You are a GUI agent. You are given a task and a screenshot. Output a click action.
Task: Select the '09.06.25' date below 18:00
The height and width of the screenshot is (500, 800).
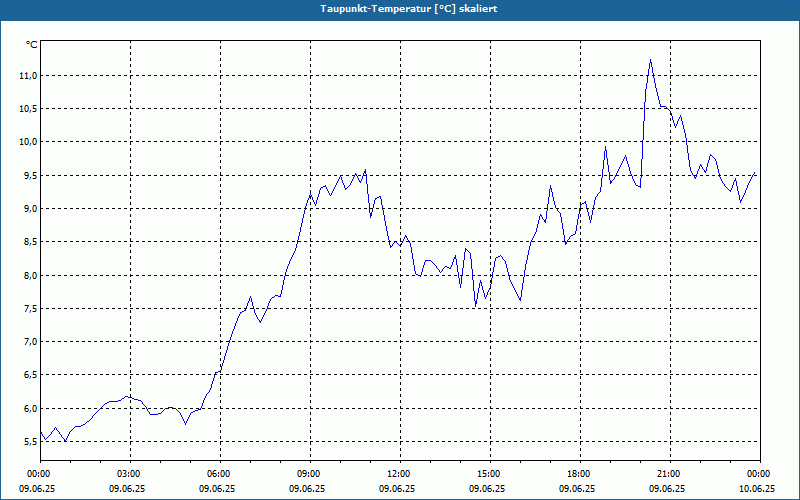pyautogui.click(x=577, y=488)
